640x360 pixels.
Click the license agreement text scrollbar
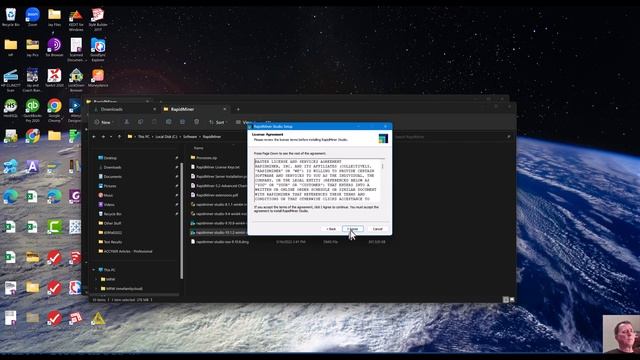point(382,180)
